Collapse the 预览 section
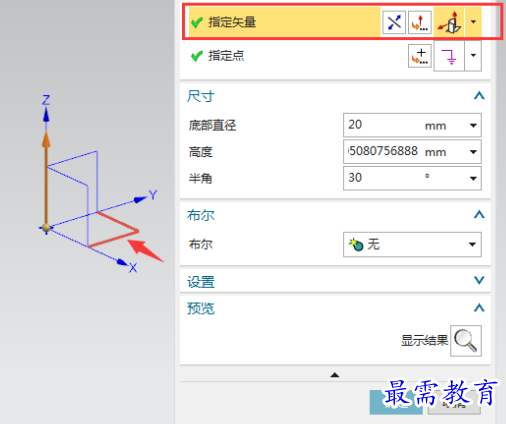The height and width of the screenshot is (424, 506). click(479, 308)
